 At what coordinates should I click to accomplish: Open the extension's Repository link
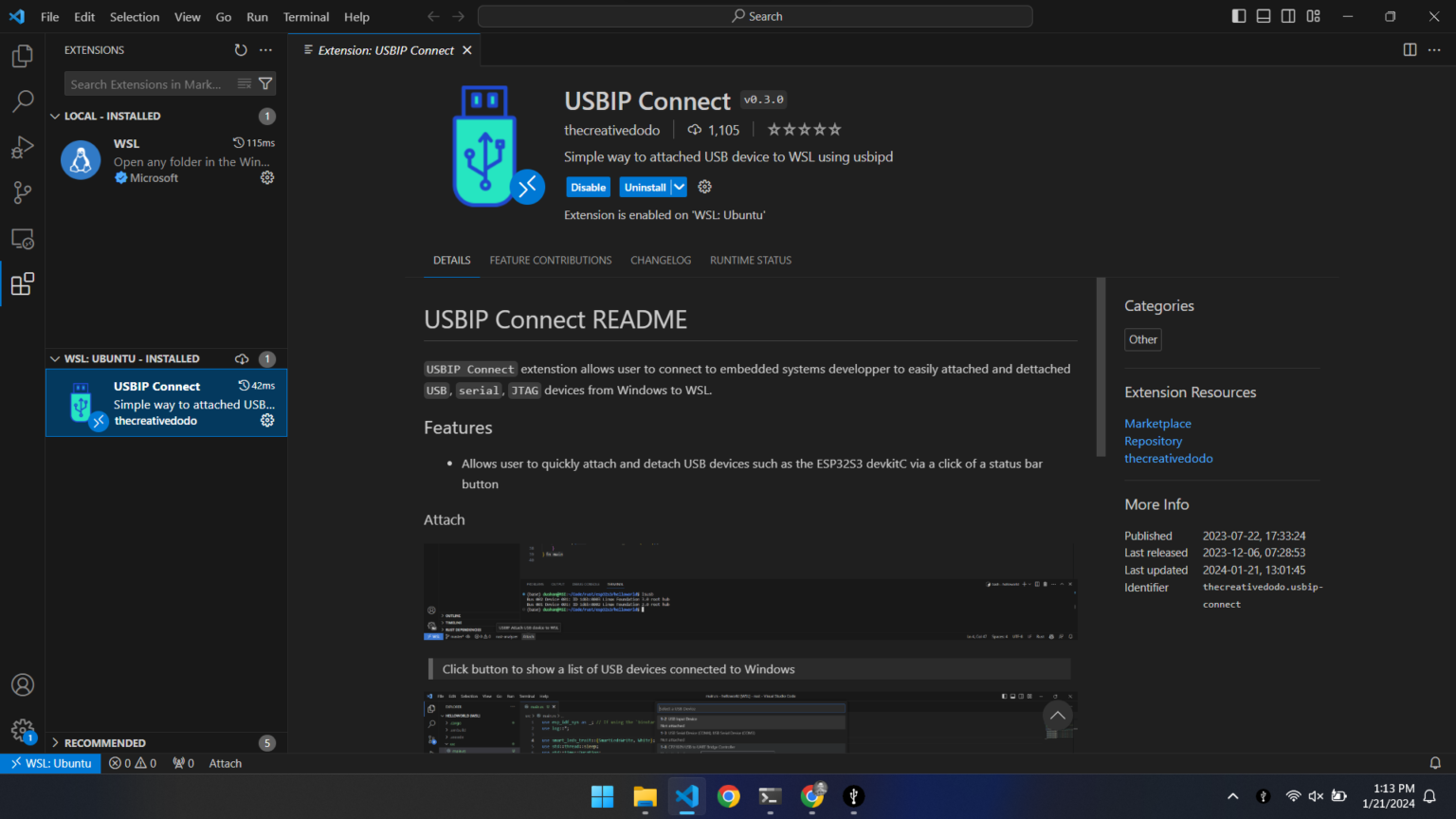tap(1153, 441)
